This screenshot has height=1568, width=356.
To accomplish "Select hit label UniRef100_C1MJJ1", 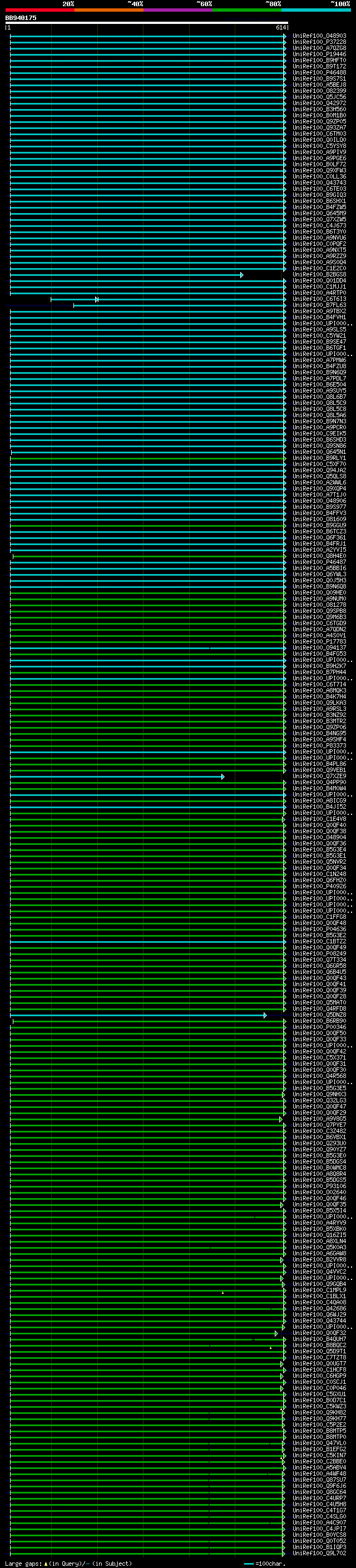I will pyautogui.click(x=319, y=286).
